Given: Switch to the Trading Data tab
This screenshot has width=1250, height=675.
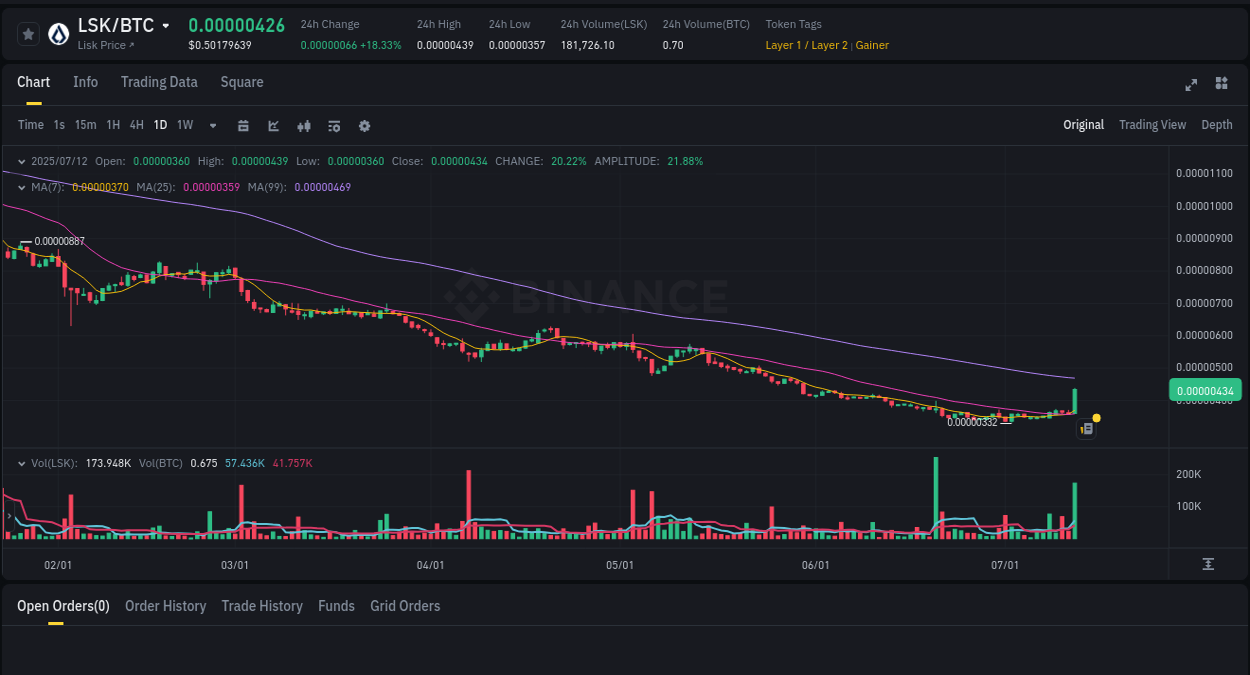Looking at the screenshot, I should click(x=159, y=82).
